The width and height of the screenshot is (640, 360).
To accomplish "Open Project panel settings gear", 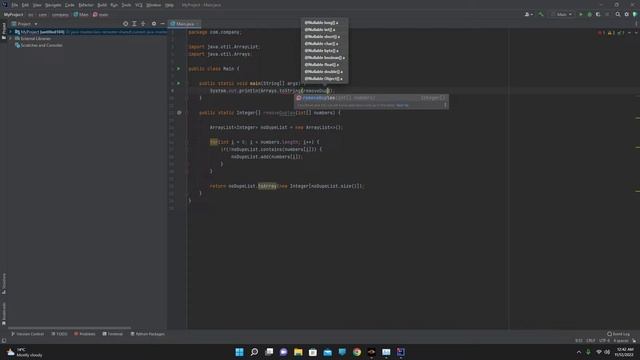I will click(x=154, y=24).
